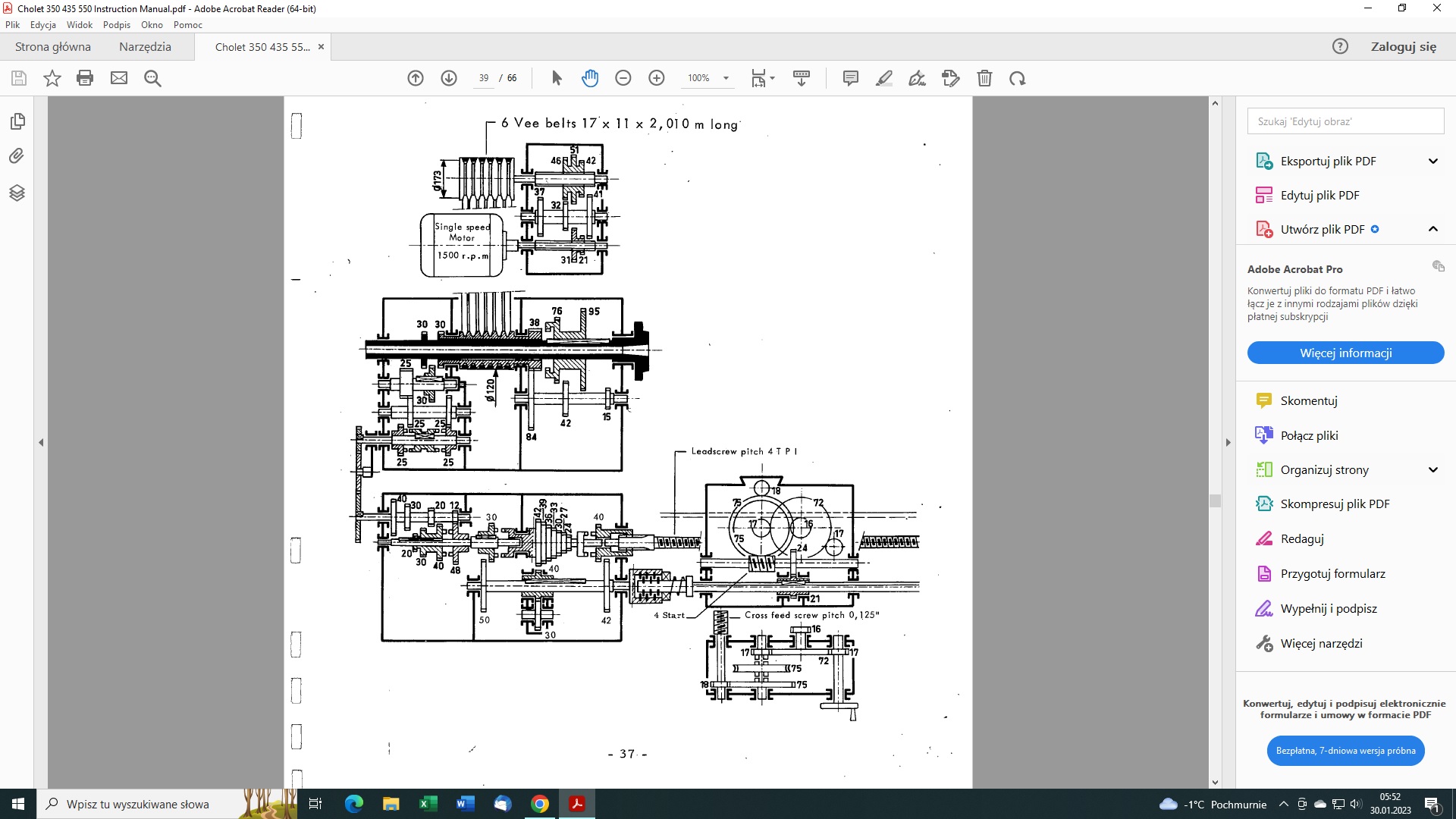The image size is (1456, 819).
Task: Switch to the Narzędzia tab
Action: click(145, 46)
